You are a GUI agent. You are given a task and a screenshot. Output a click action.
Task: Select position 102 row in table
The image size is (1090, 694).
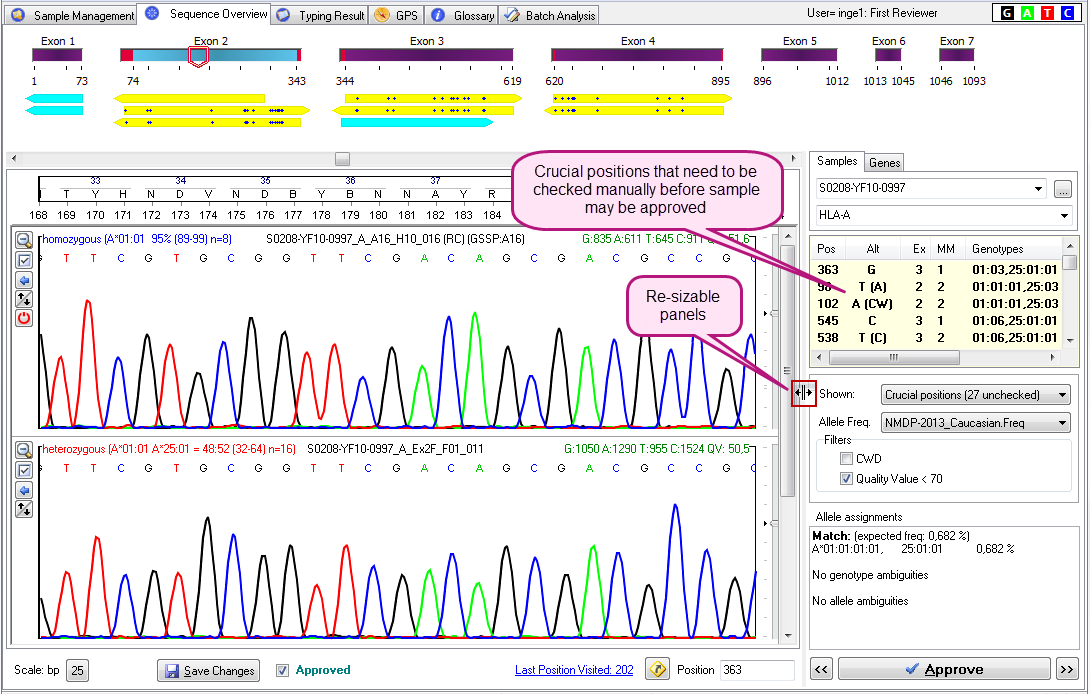pyautogui.click(x=937, y=304)
